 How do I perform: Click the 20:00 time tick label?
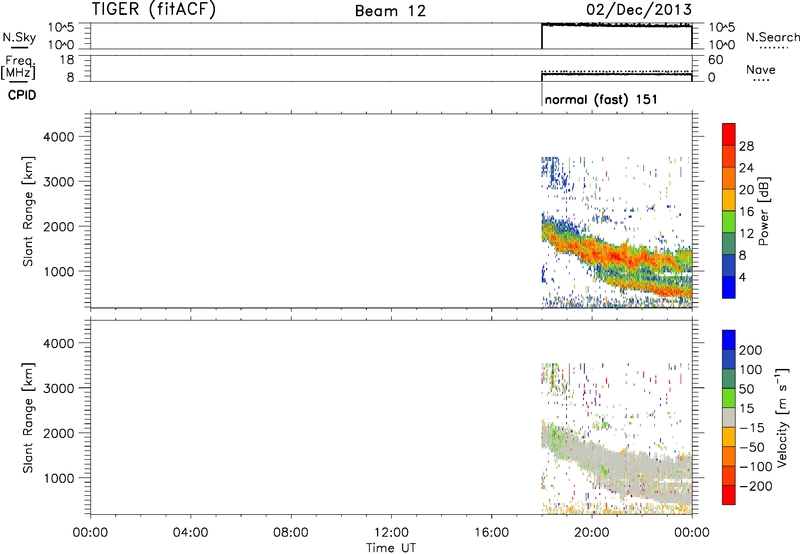click(592, 533)
